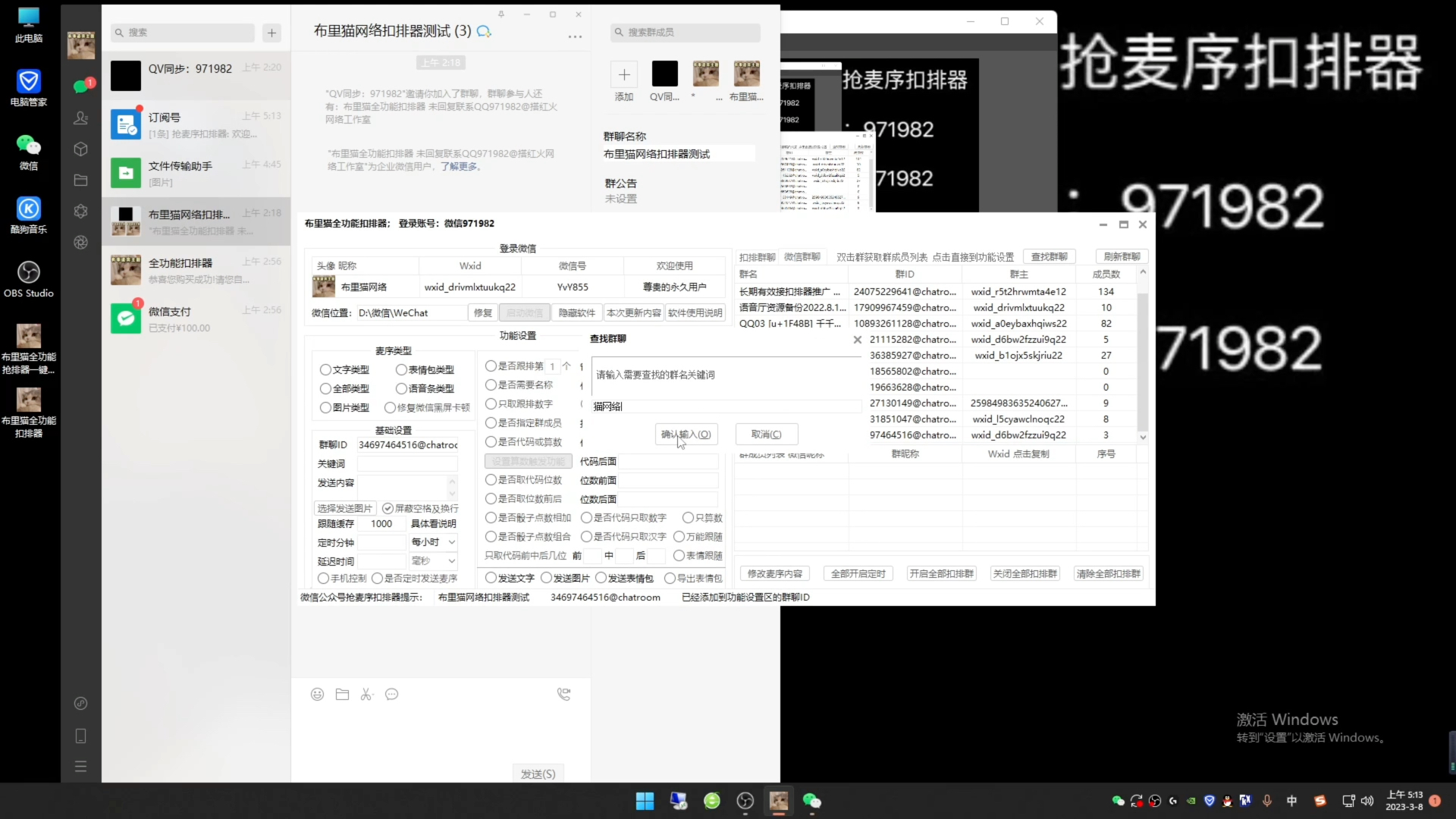
Task: Click plus button beside WeChat search
Action: click(x=271, y=33)
